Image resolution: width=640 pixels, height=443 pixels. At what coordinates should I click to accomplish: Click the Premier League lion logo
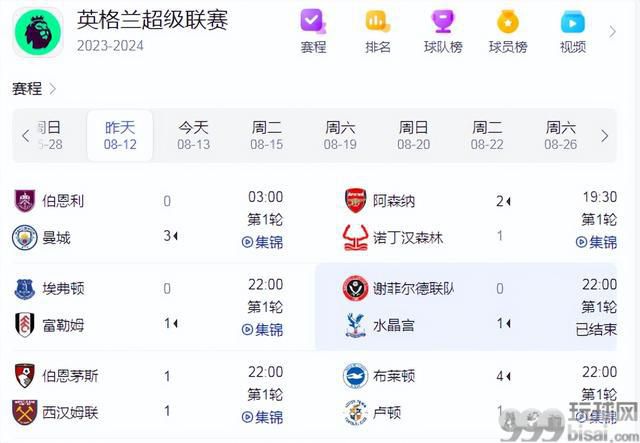38,32
